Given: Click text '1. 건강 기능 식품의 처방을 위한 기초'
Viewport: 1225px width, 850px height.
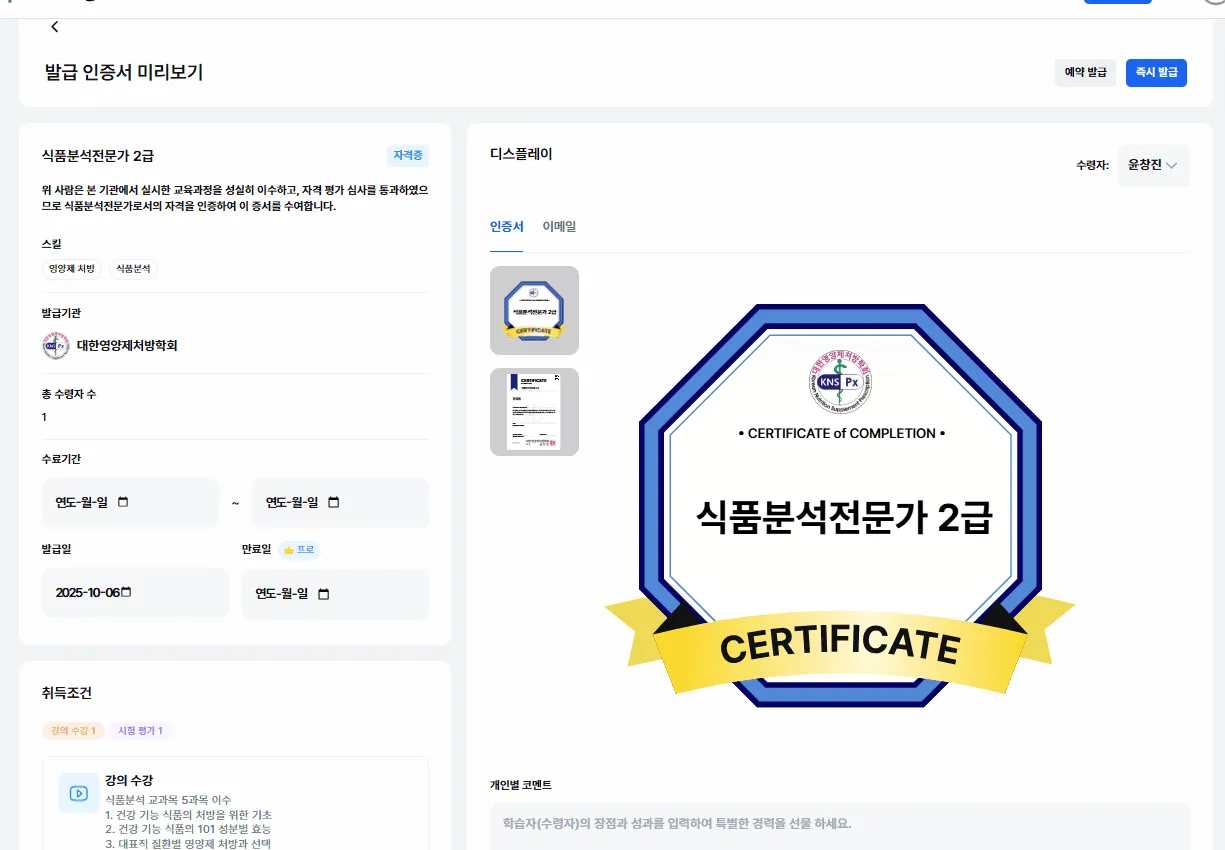Looking at the screenshot, I should pyautogui.click(x=188, y=815).
